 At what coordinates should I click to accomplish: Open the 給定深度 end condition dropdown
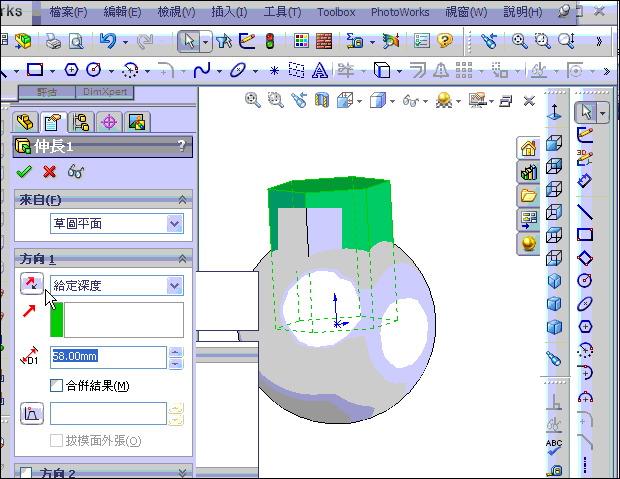point(174,286)
